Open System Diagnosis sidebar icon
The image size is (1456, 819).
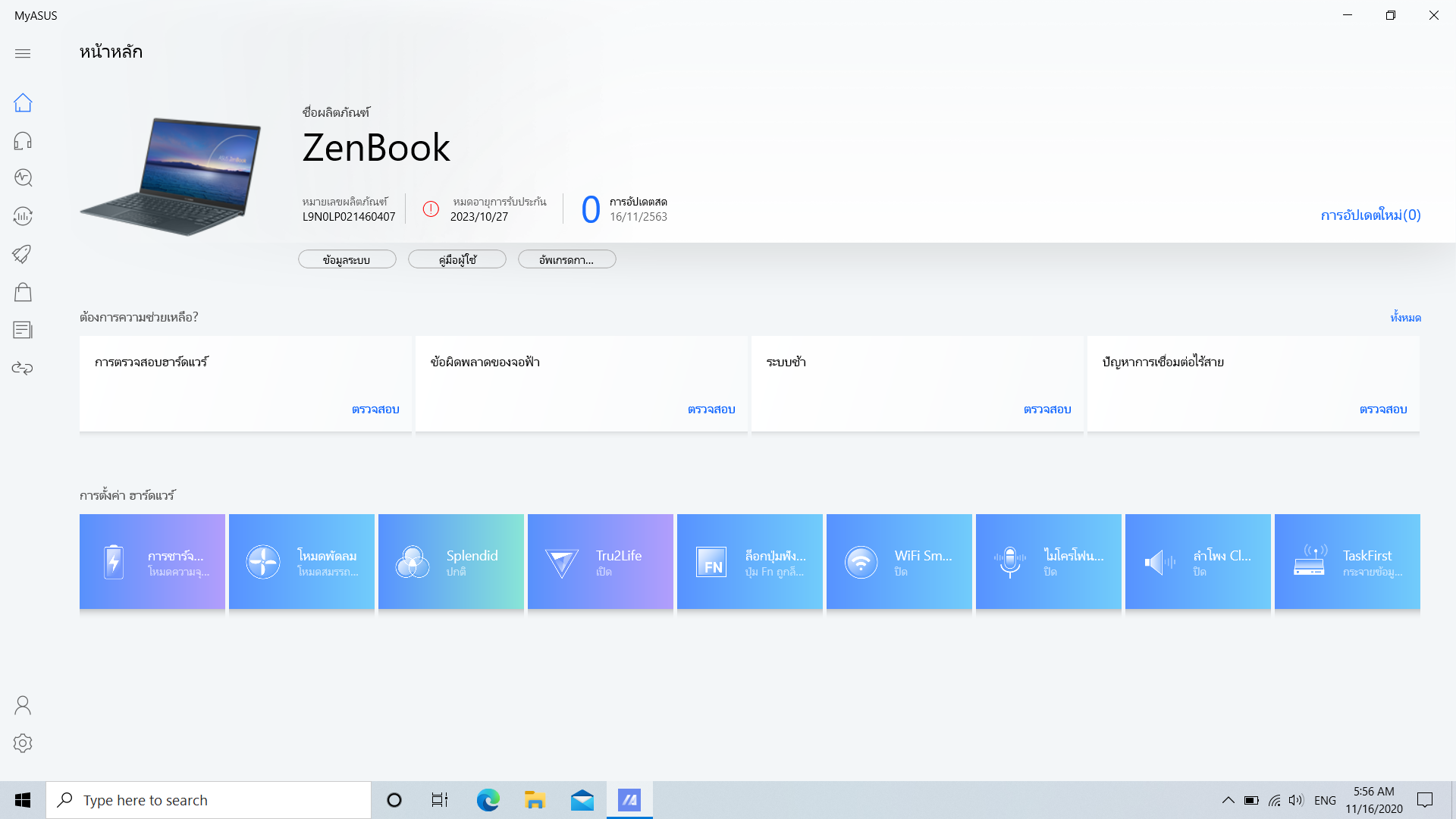[x=23, y=177]
